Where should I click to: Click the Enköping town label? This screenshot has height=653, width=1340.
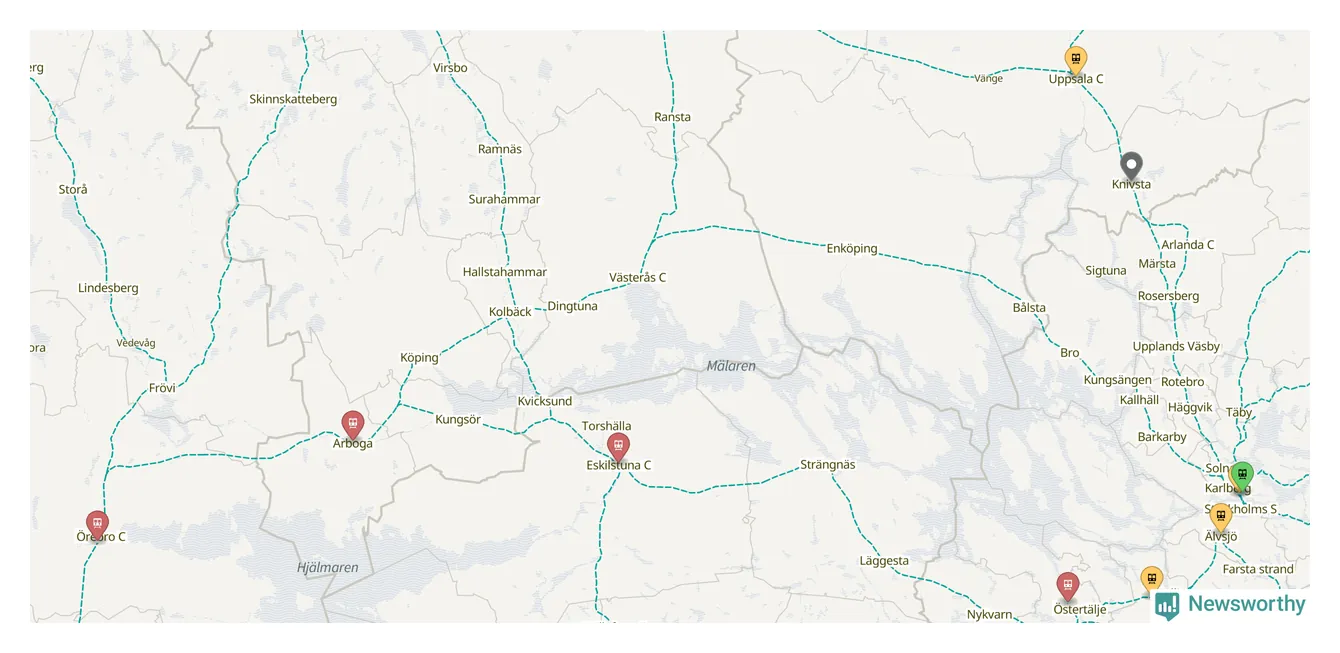click(x=852, y=248)
